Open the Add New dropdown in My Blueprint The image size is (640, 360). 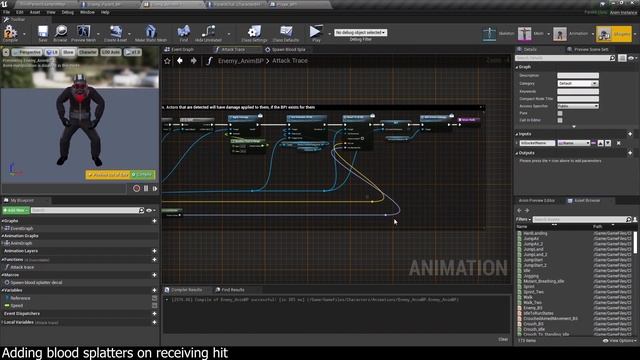(16, 210)
